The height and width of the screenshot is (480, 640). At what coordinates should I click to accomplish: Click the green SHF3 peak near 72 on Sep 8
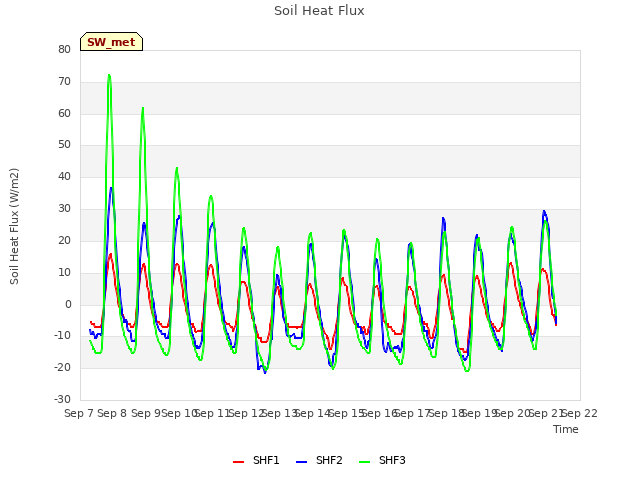point(109,76)
